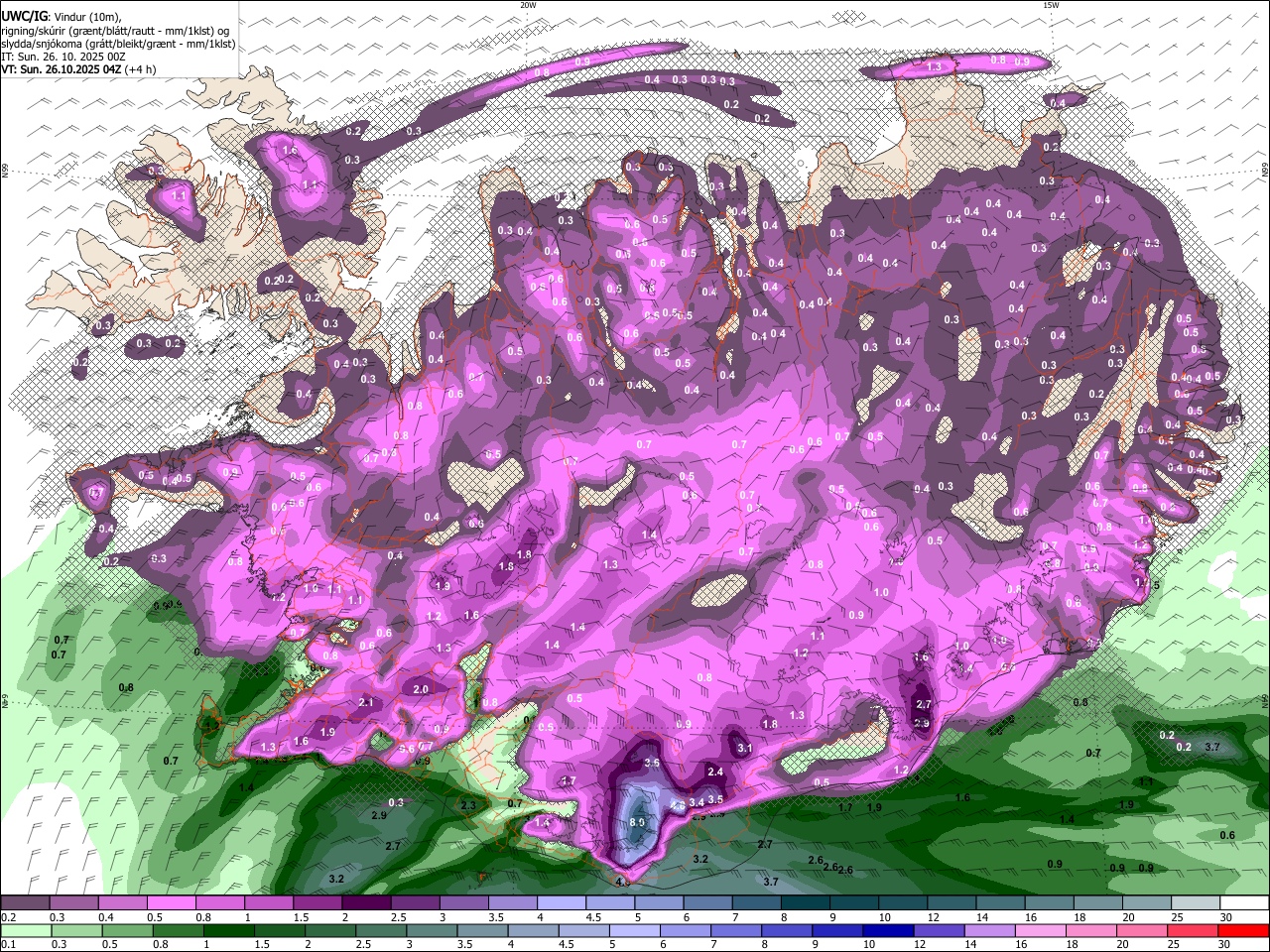The height and width of the screenshot is (952, 1270).
Task: Pick the 25 swatch in the lower legend row
Action: (x=1196, y=930)
